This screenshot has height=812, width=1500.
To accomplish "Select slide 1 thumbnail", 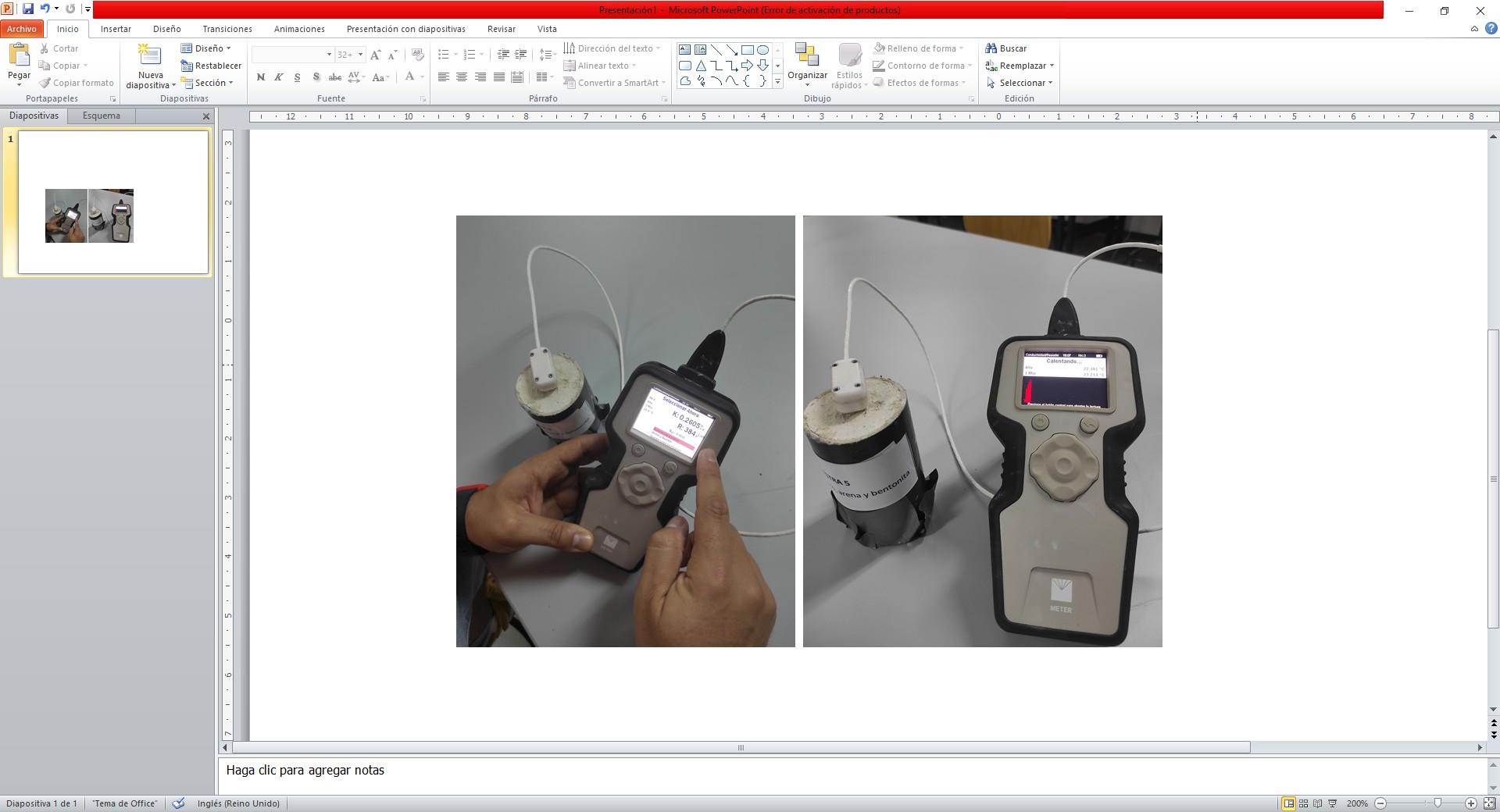I will [x=113, y=202].
